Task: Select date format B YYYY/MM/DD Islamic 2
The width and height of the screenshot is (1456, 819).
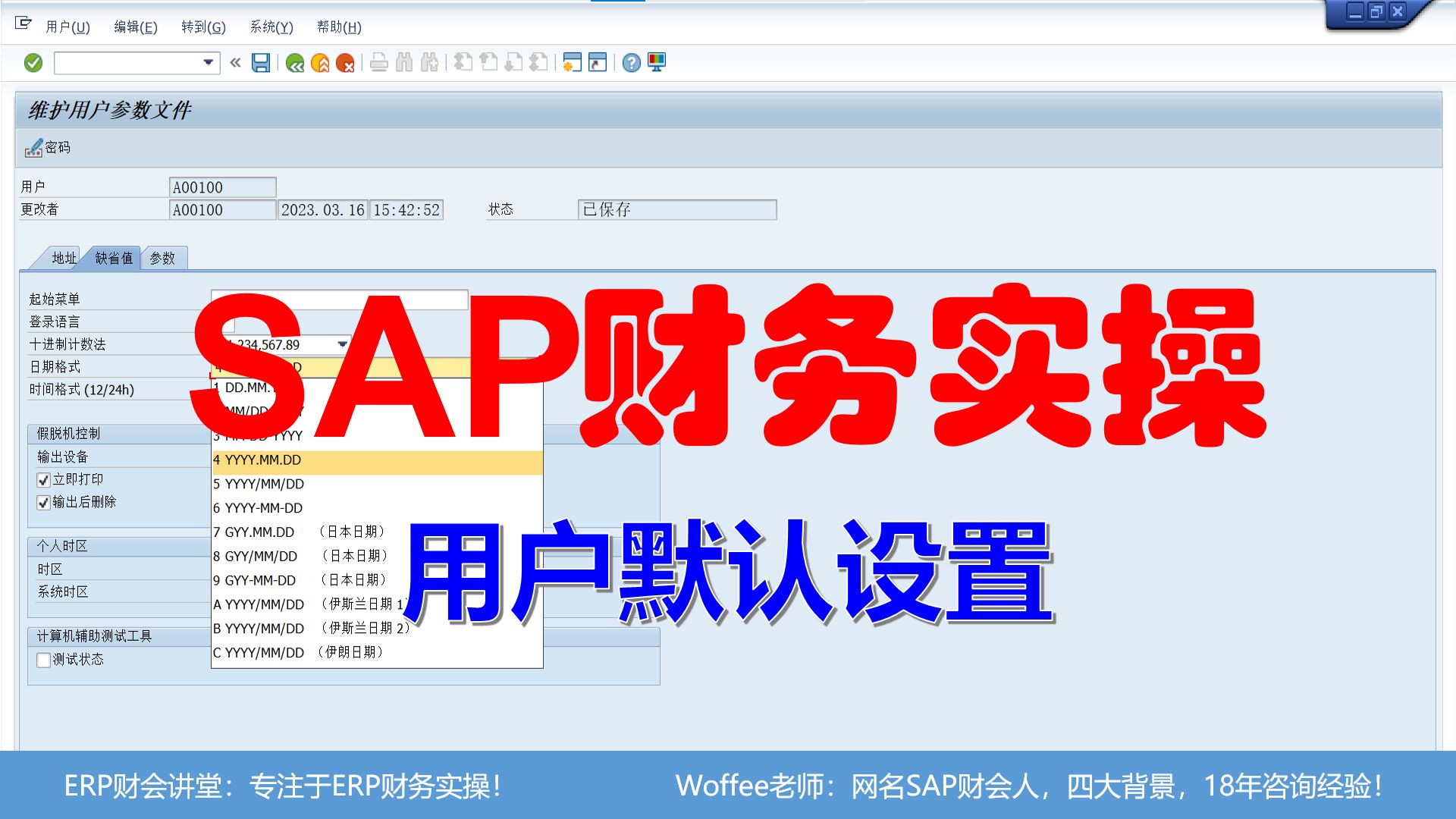Action: [377, 629]
